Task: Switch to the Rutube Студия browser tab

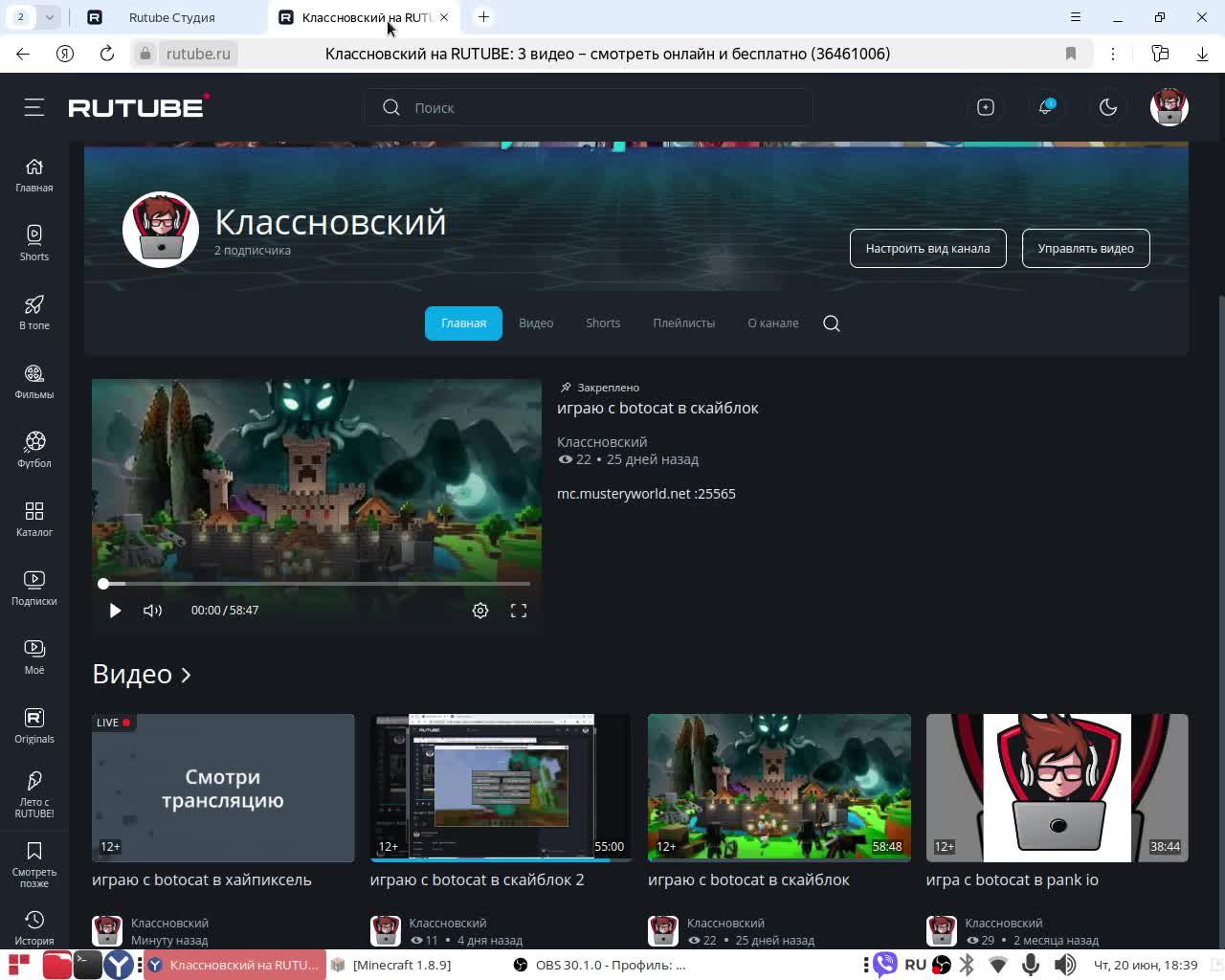Action: pos(172,17)
